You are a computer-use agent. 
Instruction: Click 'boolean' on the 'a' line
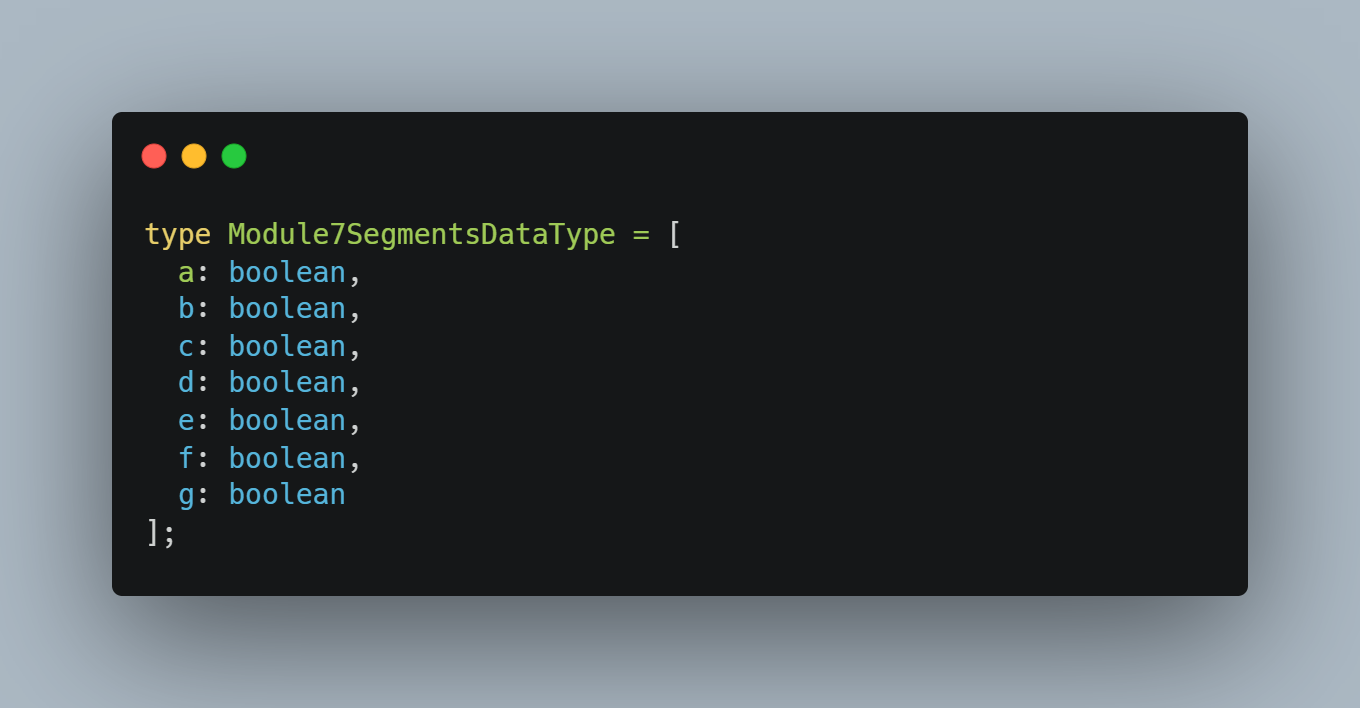pos(287,272)
